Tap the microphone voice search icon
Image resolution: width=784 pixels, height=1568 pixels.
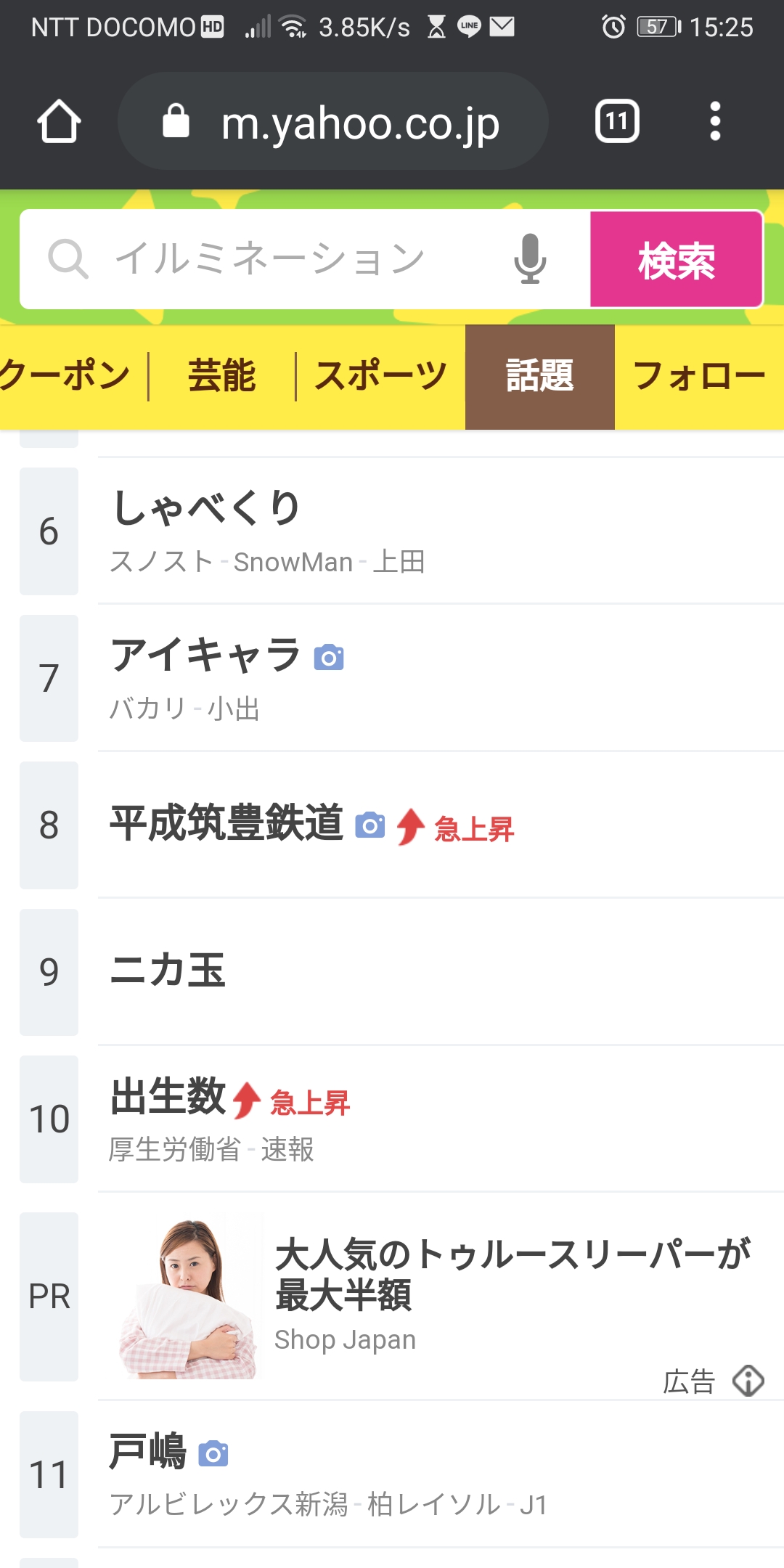pyautogui.click(x=530, y=259)
